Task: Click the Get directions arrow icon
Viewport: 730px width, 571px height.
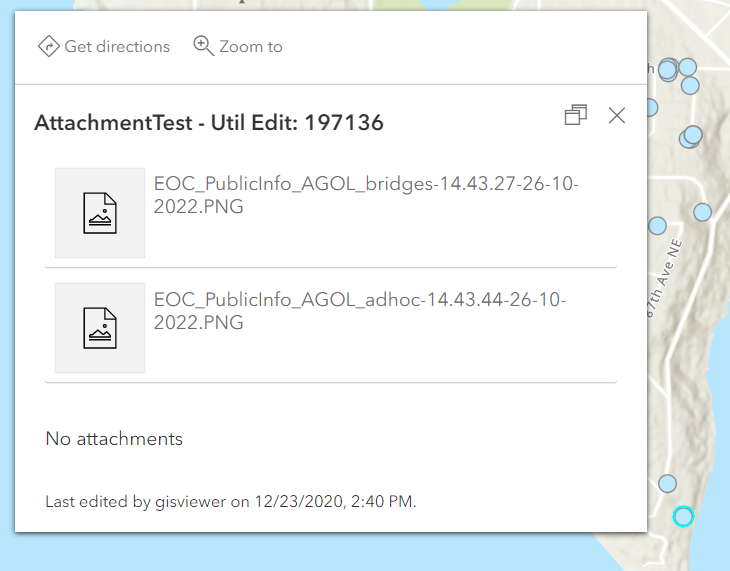Action: pyautogui.click(x=48, y=47)
